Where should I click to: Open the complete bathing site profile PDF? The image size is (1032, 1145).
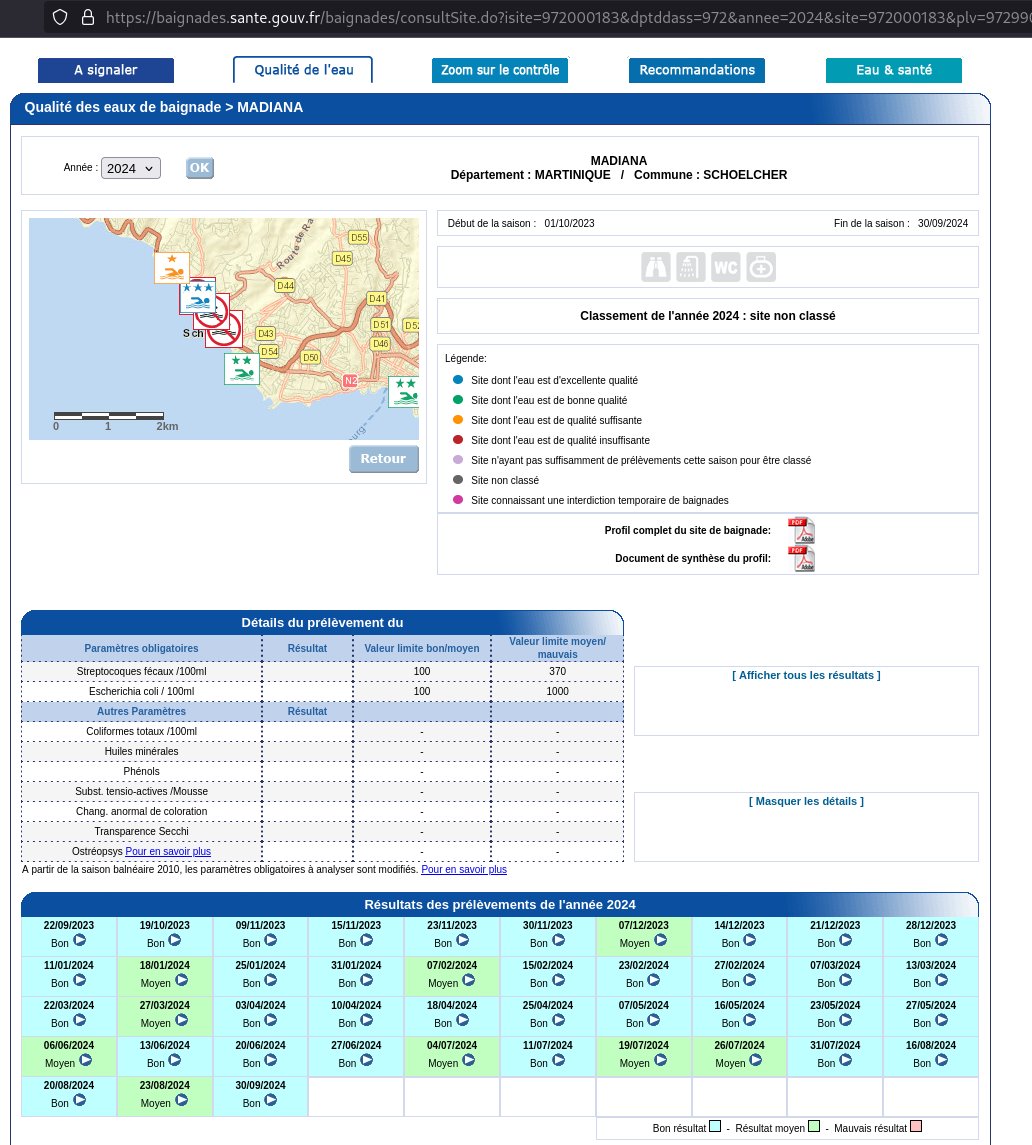[801, 530]
